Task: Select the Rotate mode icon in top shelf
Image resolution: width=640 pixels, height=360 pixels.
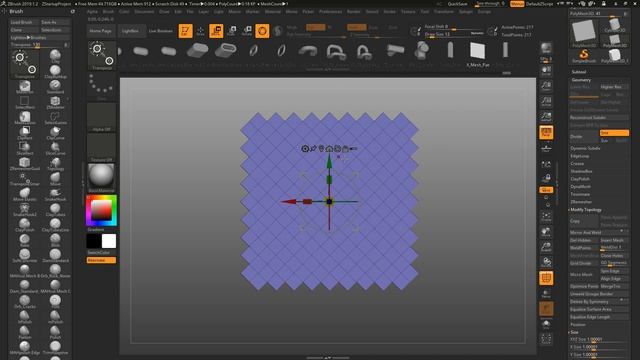Action: 247,31
